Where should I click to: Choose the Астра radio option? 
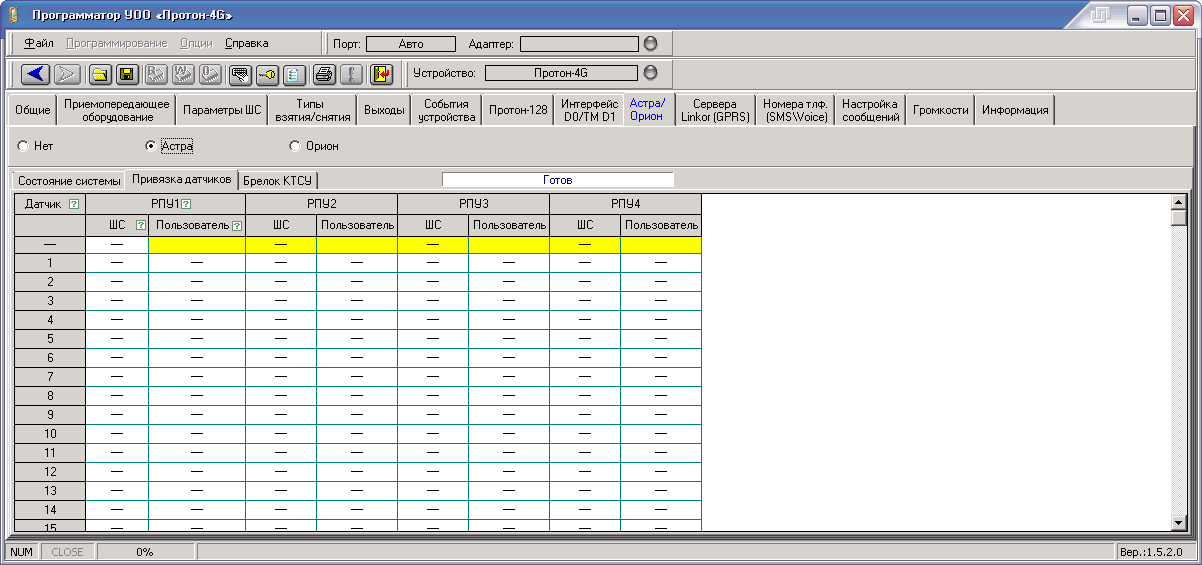point(151,146)
